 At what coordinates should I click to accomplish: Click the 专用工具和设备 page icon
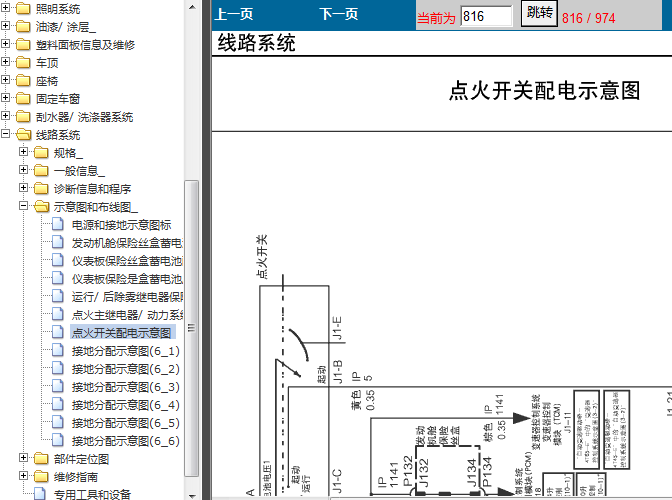click(40, 494)
